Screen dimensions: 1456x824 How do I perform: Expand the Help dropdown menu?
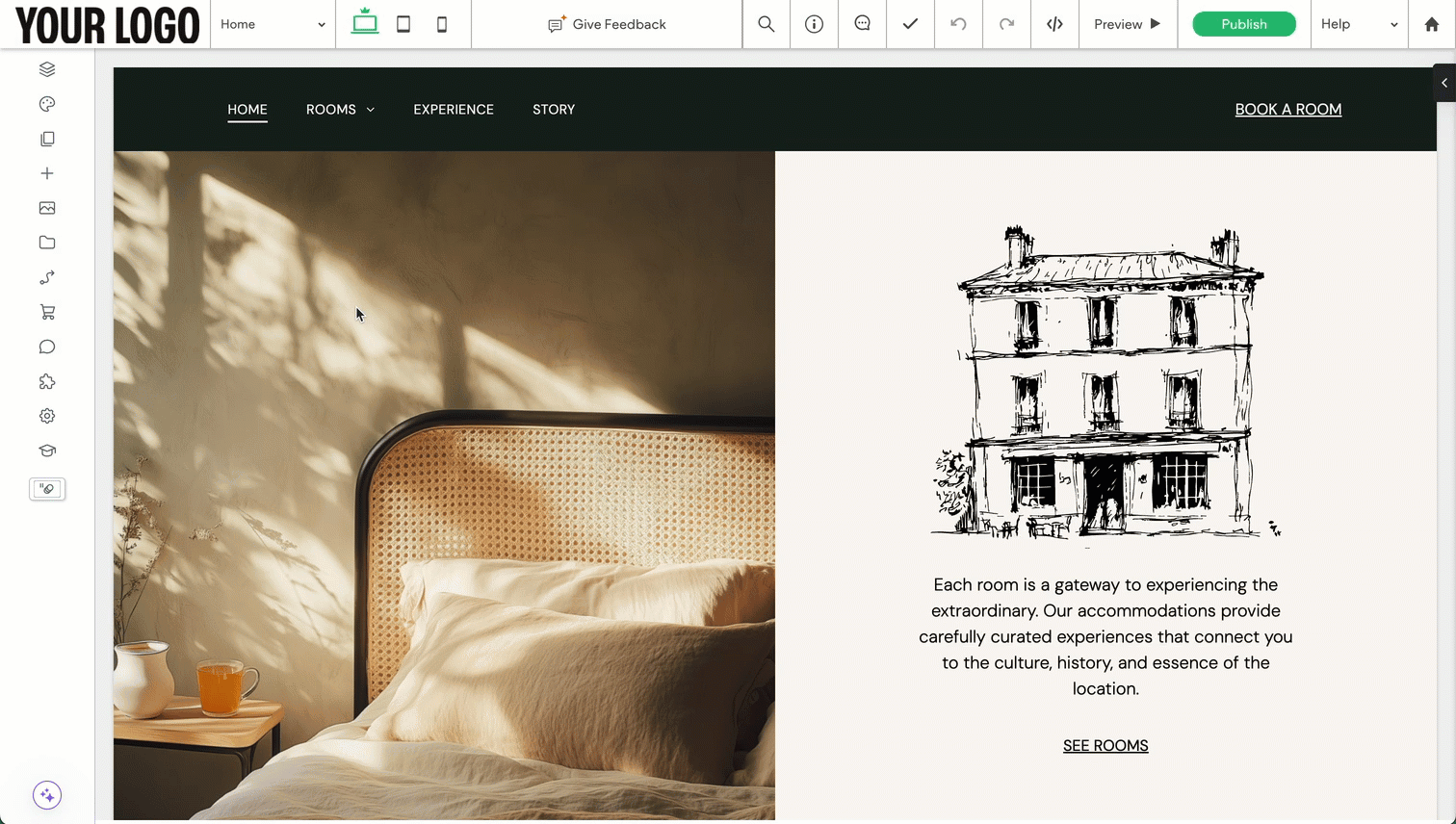pos(1358,24)
